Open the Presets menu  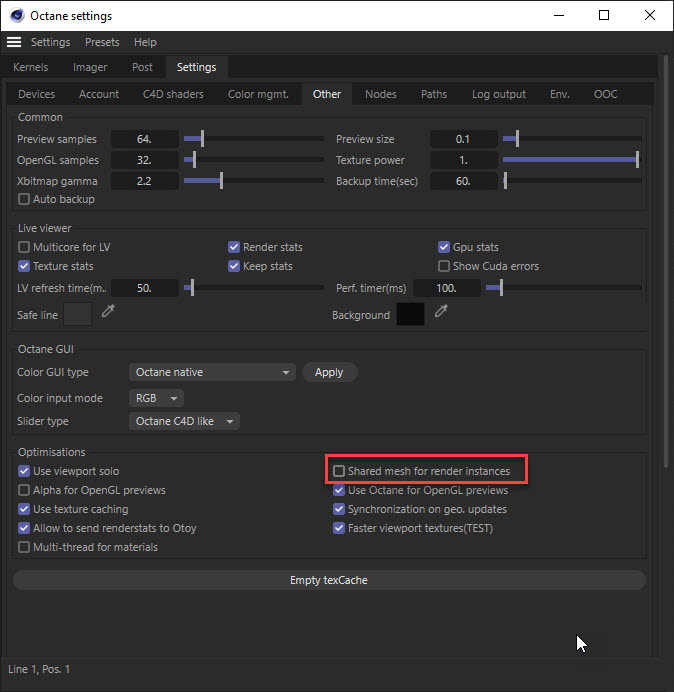[x=102, y=42]
